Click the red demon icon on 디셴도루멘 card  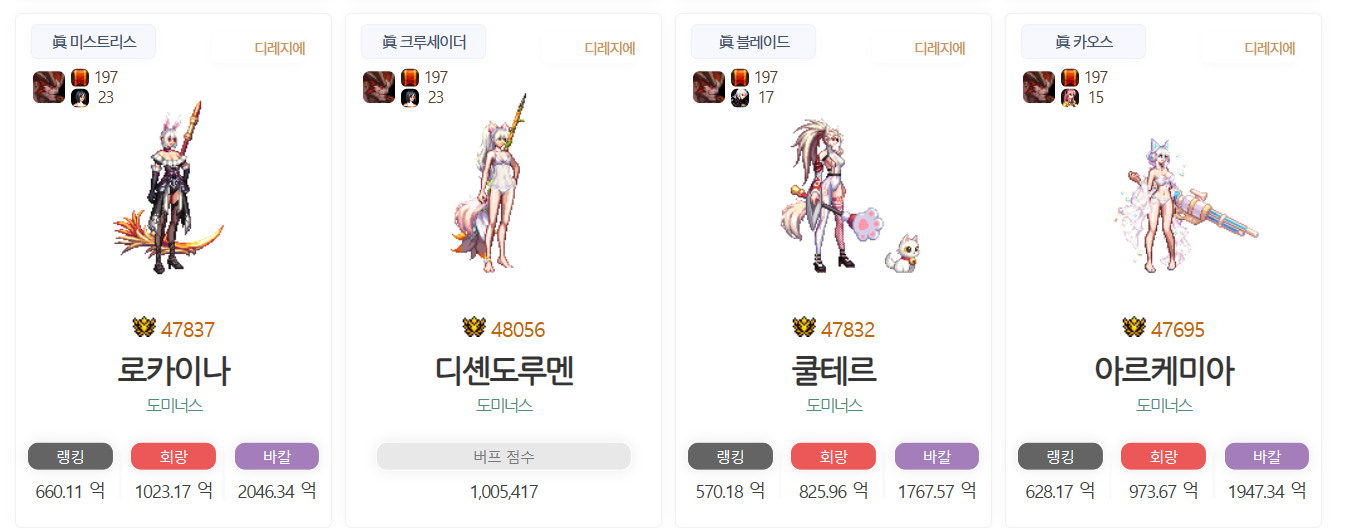(x=379, y=87)
